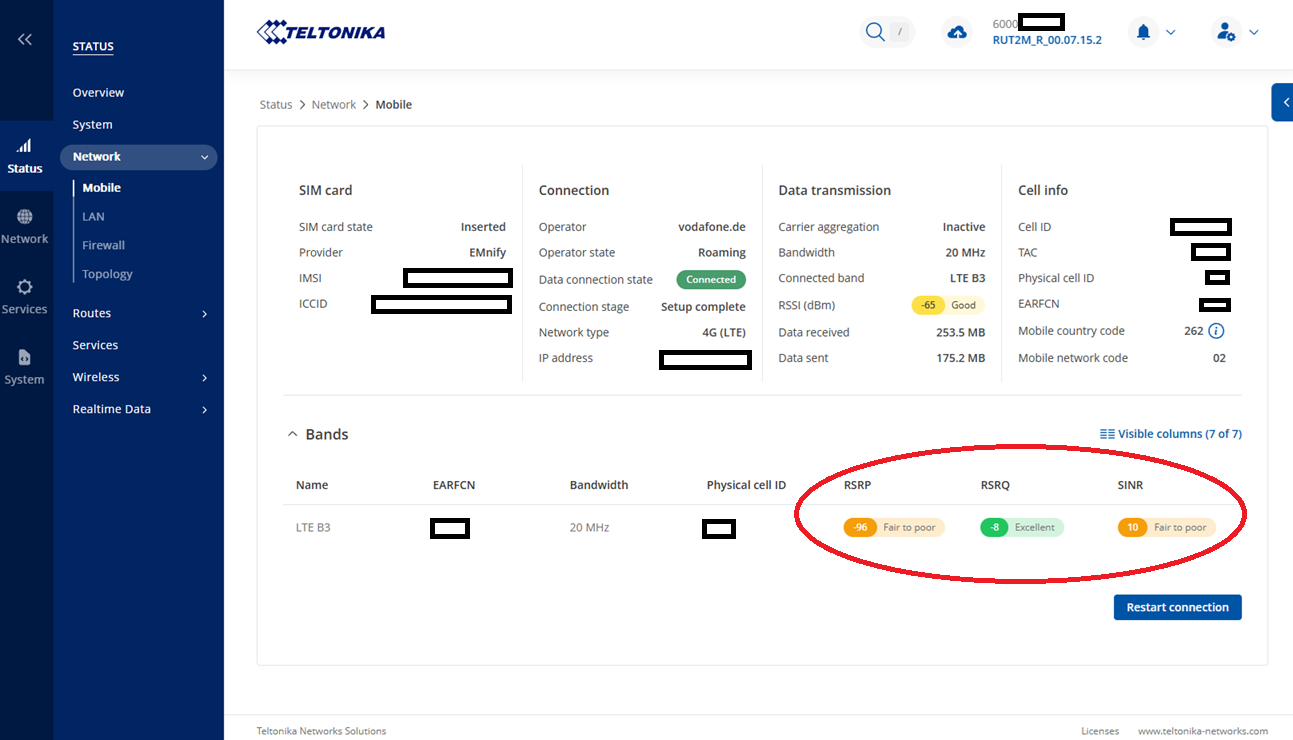
Task: Open the right side panel tab
Action: [x=1282, y=102]
